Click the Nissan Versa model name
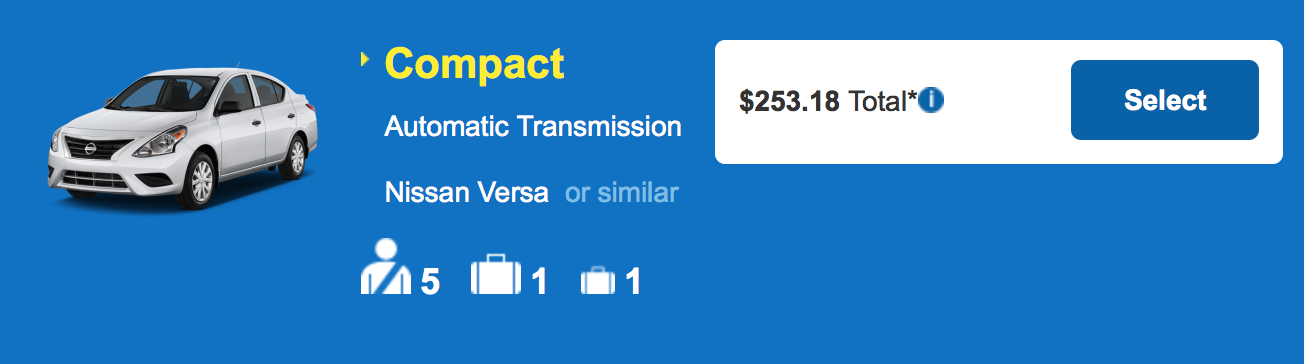The width and height of the screenshot is (1304, 364). click(466, 192)
